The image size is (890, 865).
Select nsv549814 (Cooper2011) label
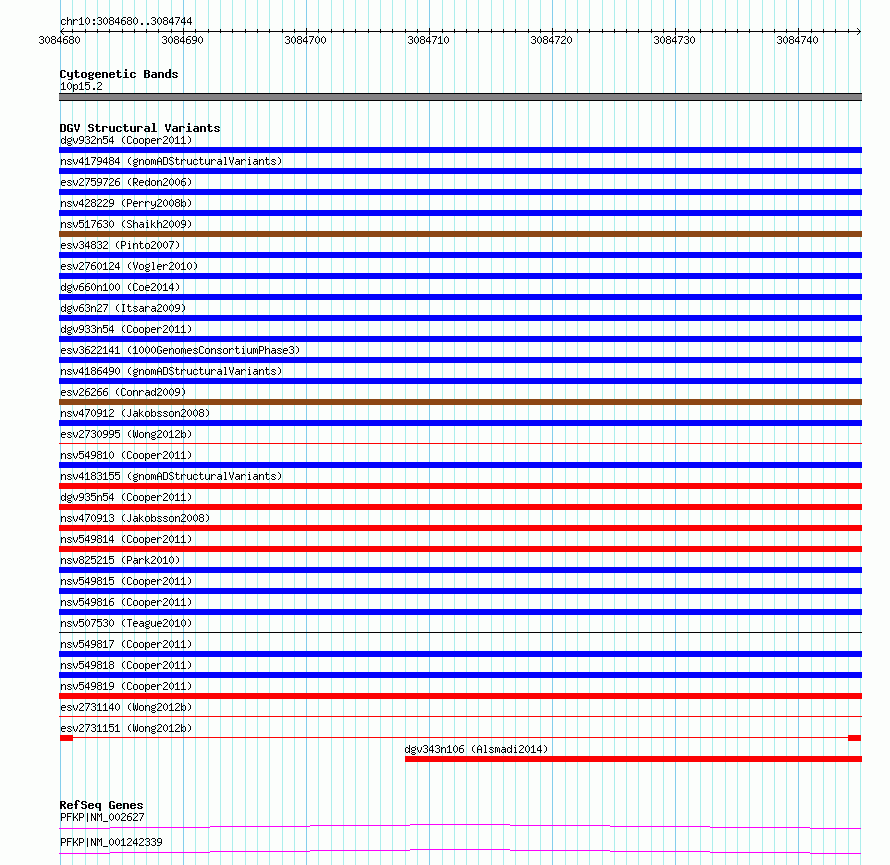126,539
